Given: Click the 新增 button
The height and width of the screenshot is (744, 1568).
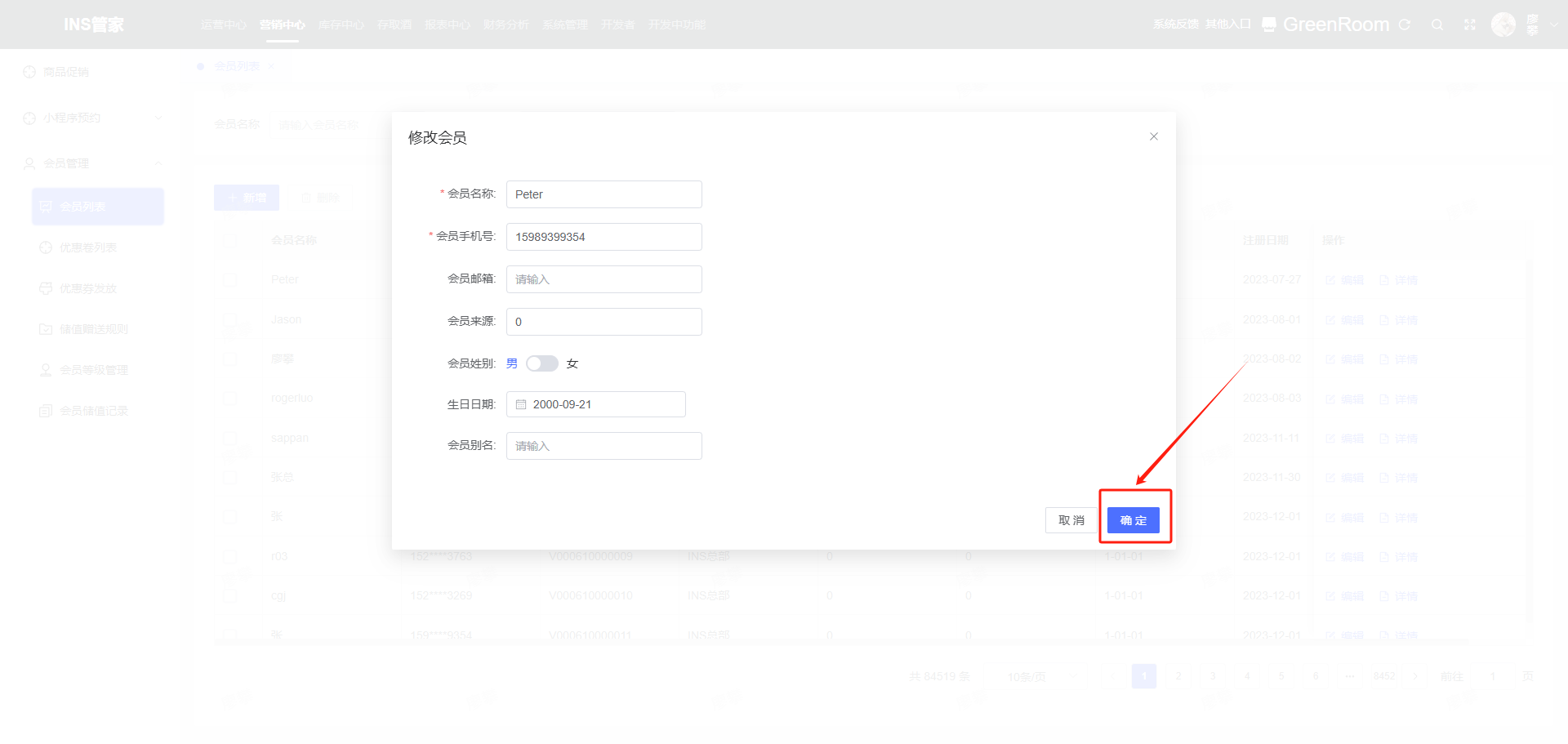Looking at the screenshot, I should point(247,198).
